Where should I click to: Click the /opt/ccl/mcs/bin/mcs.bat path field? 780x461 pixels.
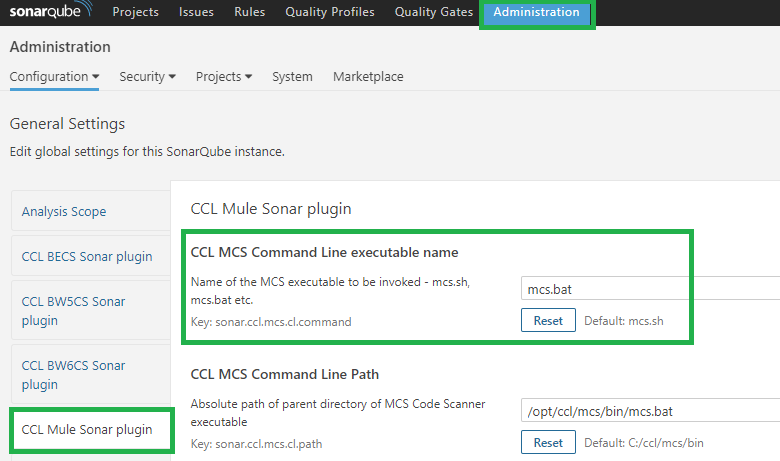650,411
